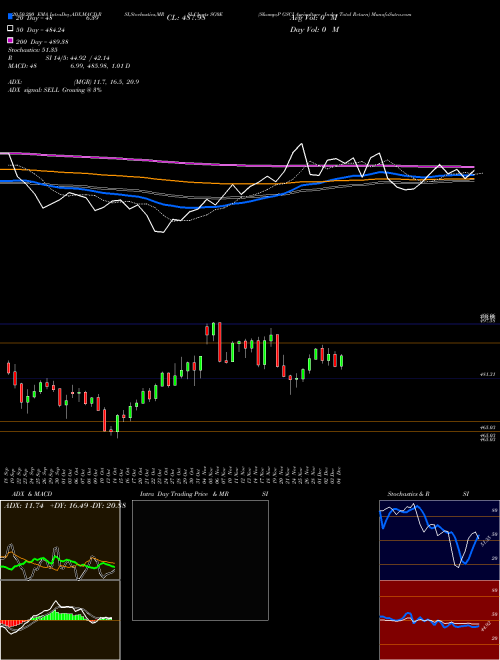The width and height of the screenshot is (500, 660).
Task: Click the 'ADX & MACD' panel title
Action: pos(32,494)
